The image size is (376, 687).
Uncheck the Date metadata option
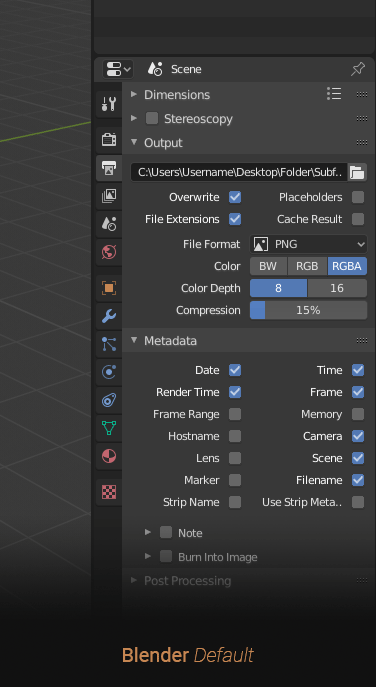coord(235,370)
